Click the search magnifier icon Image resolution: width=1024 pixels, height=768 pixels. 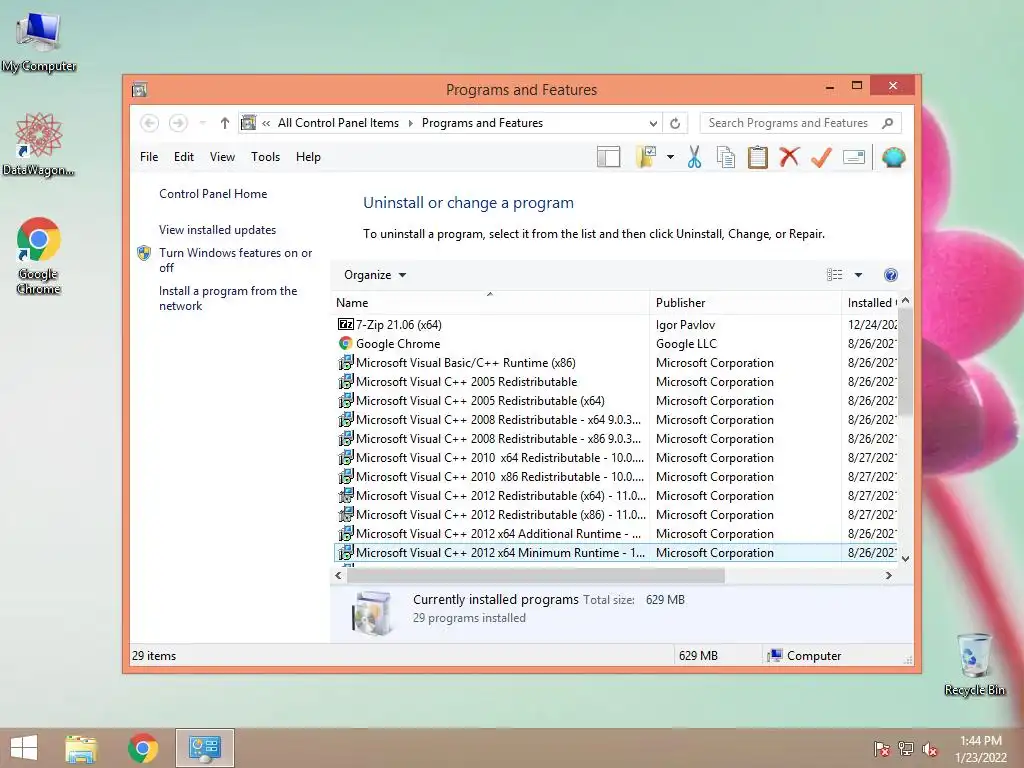[887, 123]
